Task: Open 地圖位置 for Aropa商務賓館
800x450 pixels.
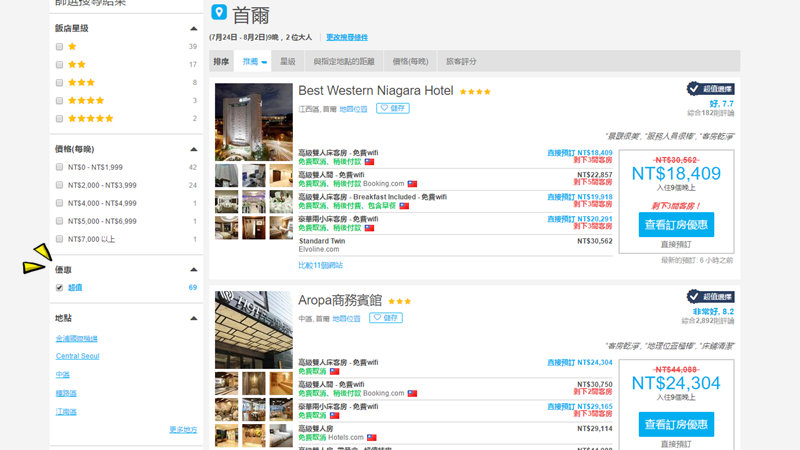Action: [x=346, y=318]
